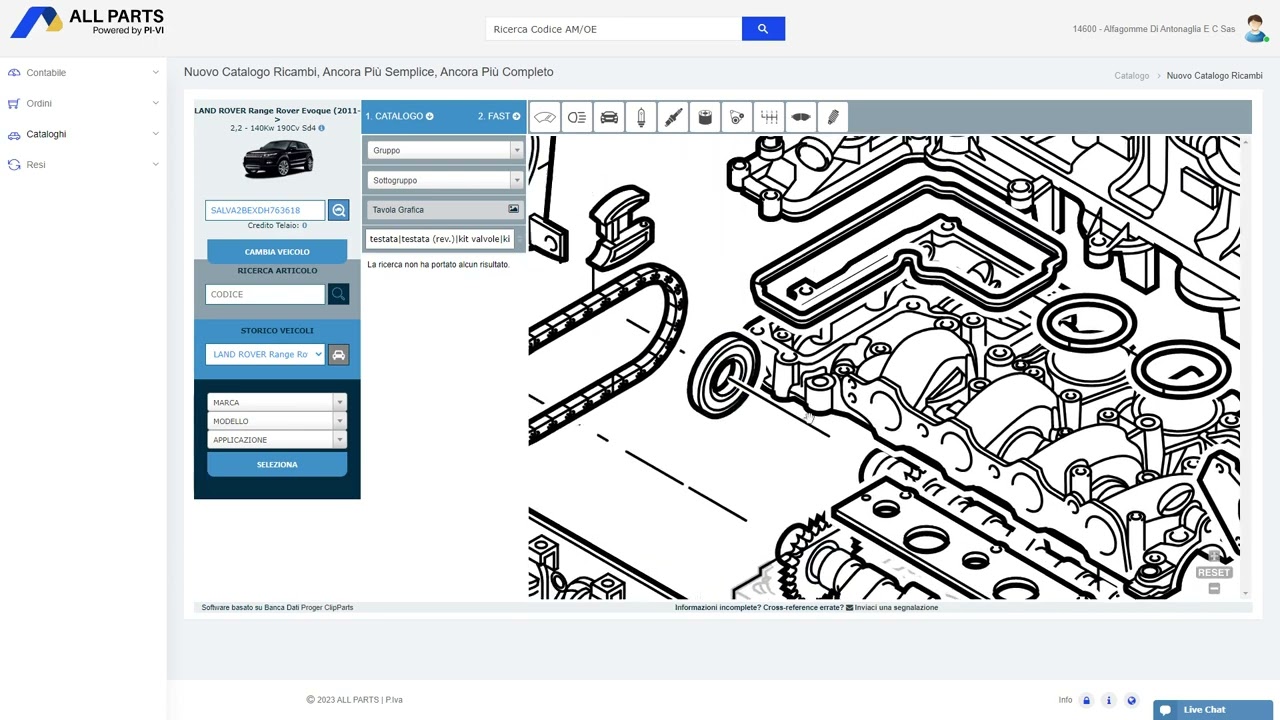
Task: Click the info icon beside engine description
Action: (321, 128)
